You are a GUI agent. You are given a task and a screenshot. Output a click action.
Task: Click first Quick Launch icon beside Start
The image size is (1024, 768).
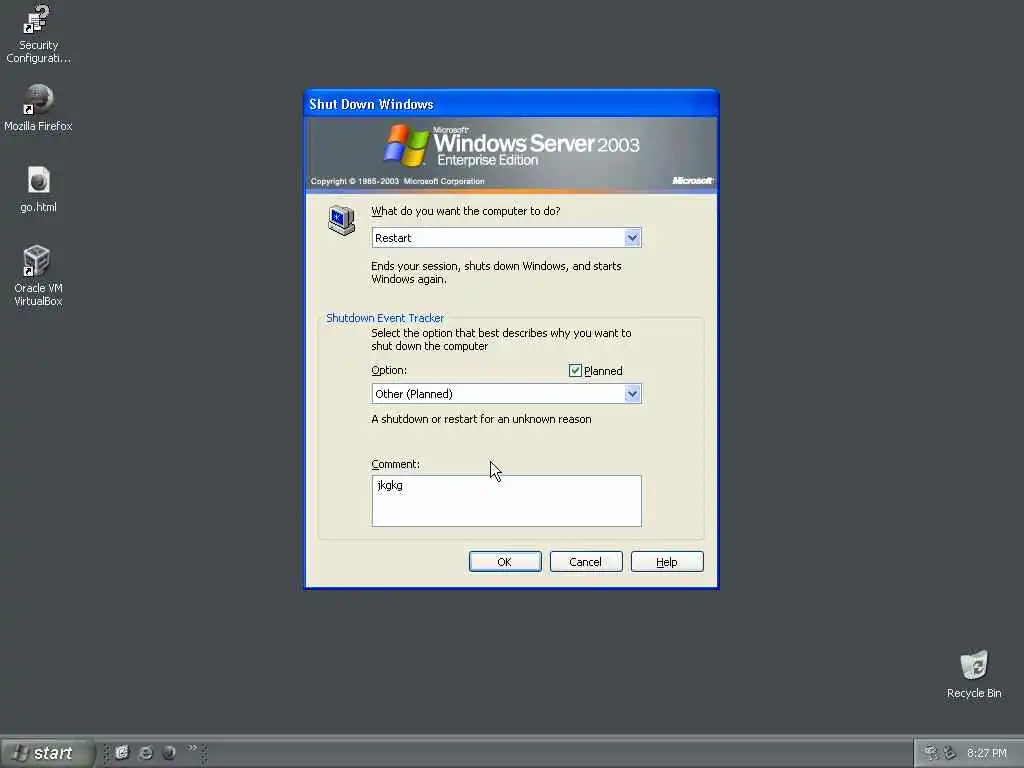[x=122, y=753]
